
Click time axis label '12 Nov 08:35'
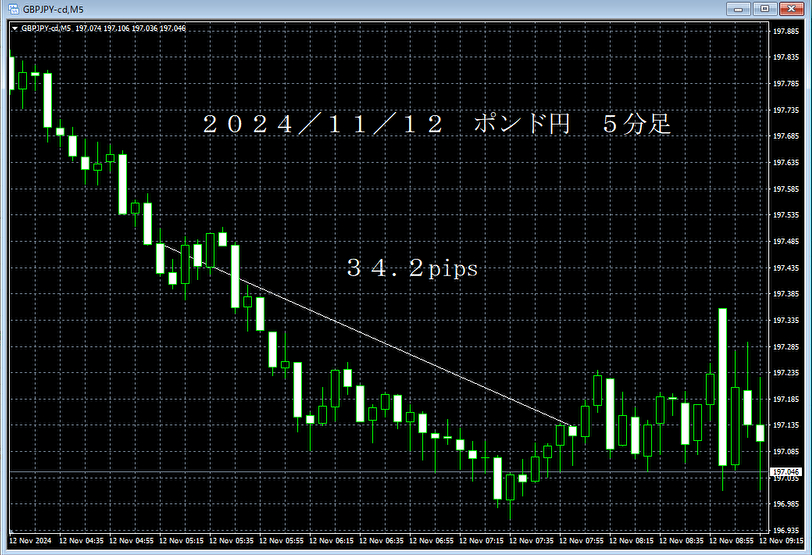point(681,541)
